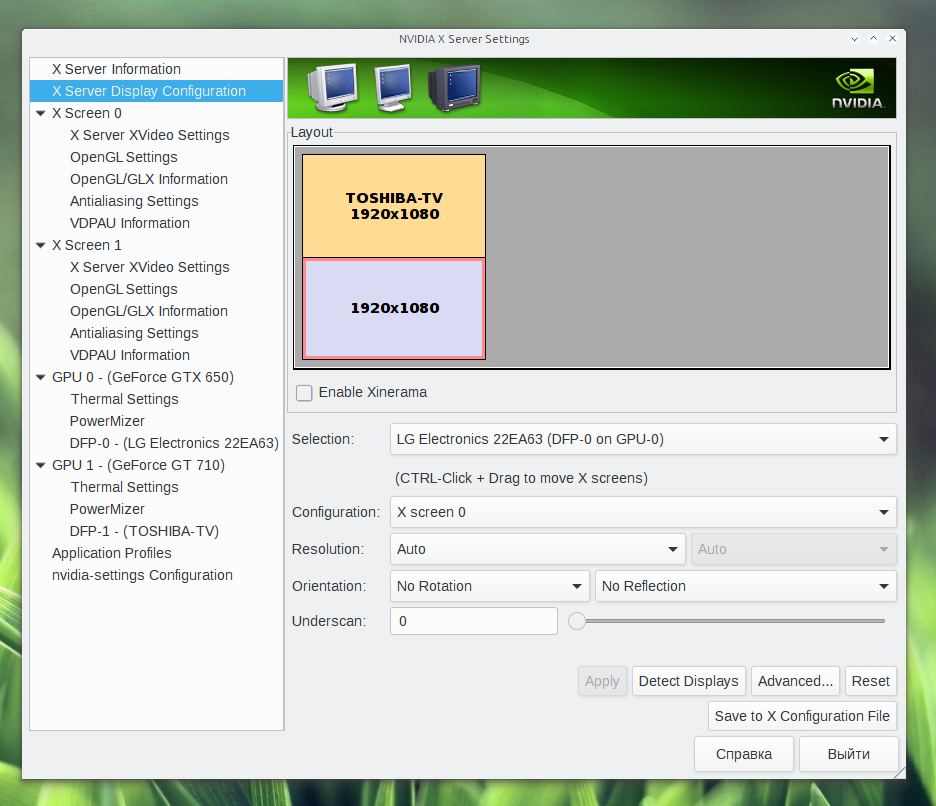This screenshot has width=936, height=806.
Task: Open nvidia-settings Configuration page
Action: [x=156, y=575]
